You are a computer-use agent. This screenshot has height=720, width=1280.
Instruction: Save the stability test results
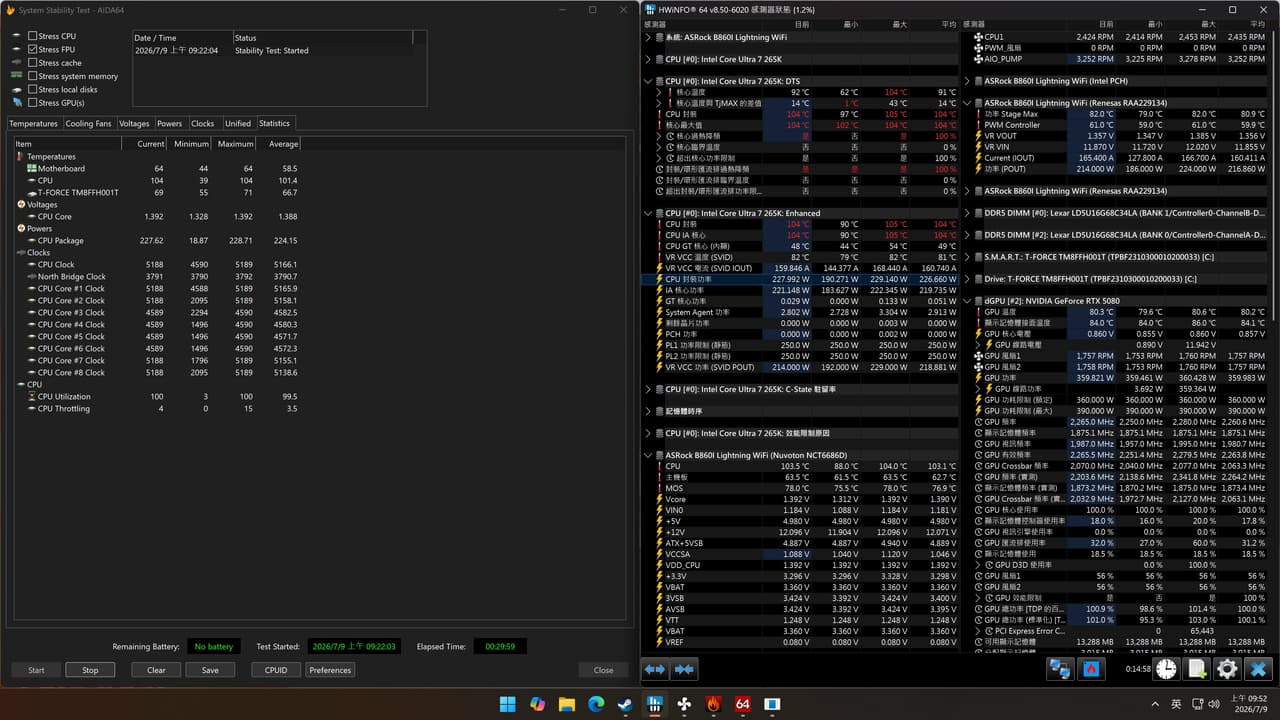tap(210, 670)
